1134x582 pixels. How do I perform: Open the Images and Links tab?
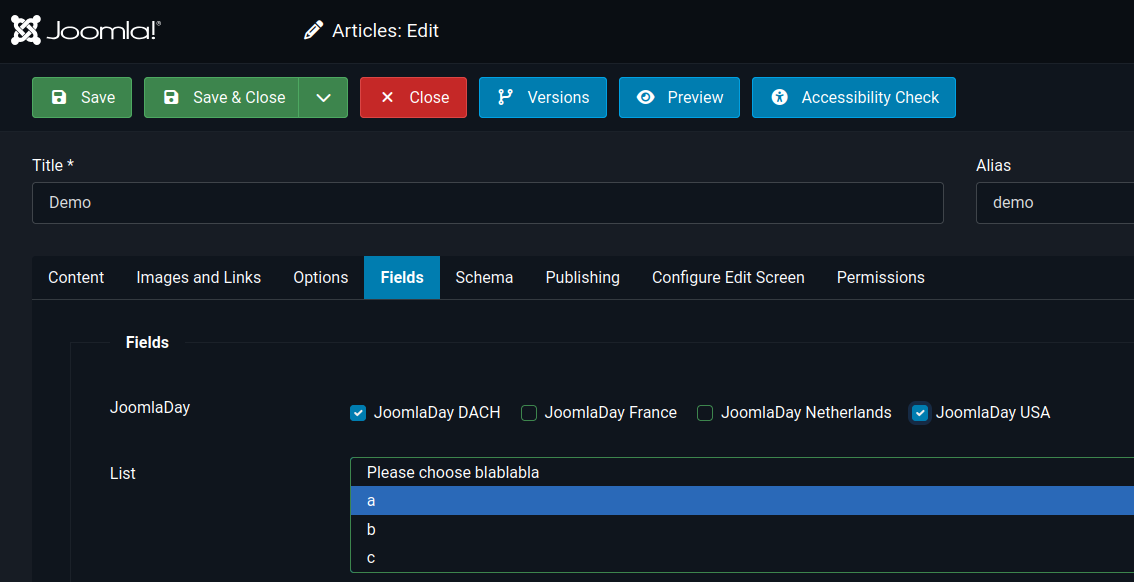199,278
